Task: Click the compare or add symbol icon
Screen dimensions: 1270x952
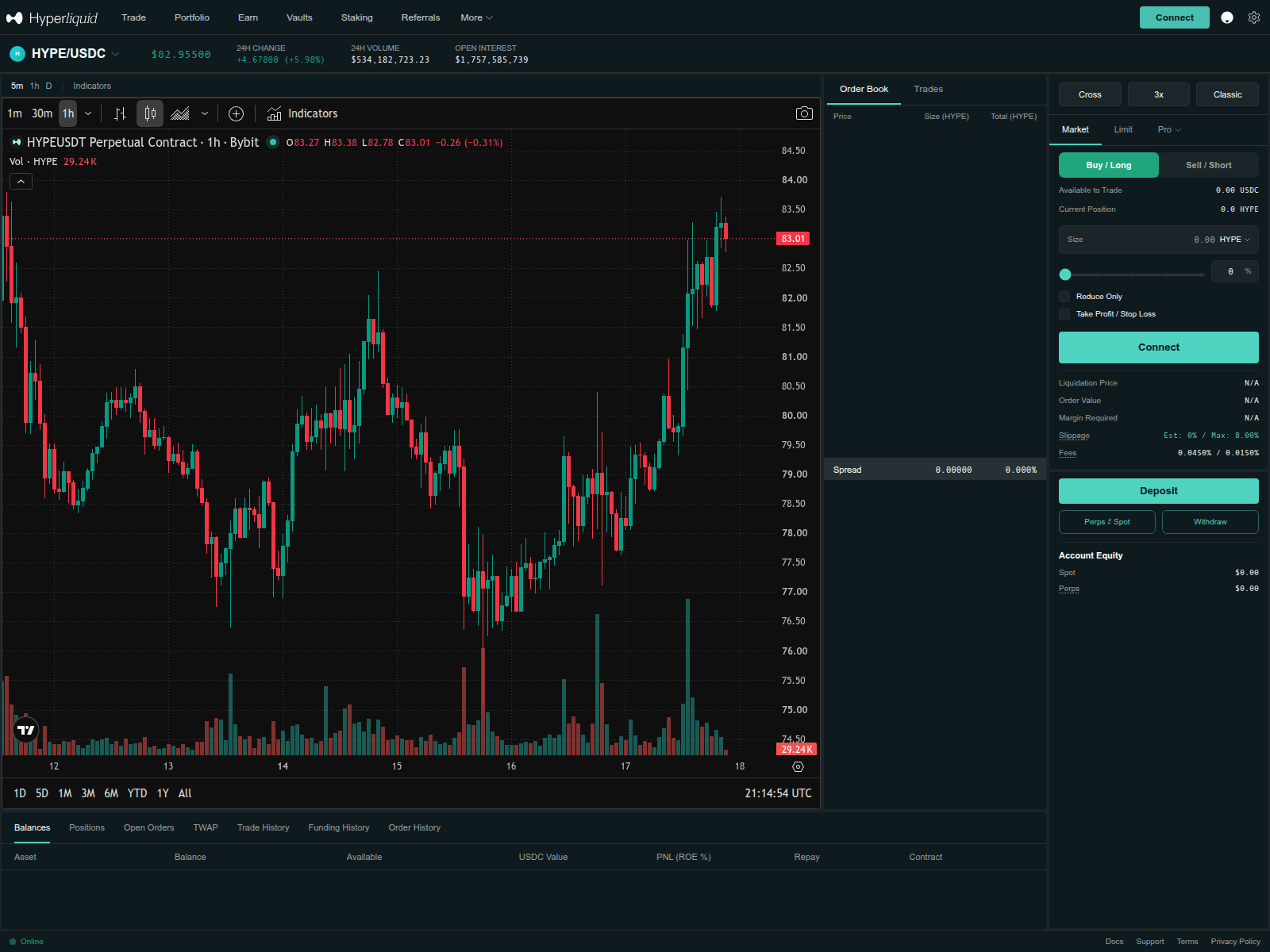Action: click(x=236, y=113)
